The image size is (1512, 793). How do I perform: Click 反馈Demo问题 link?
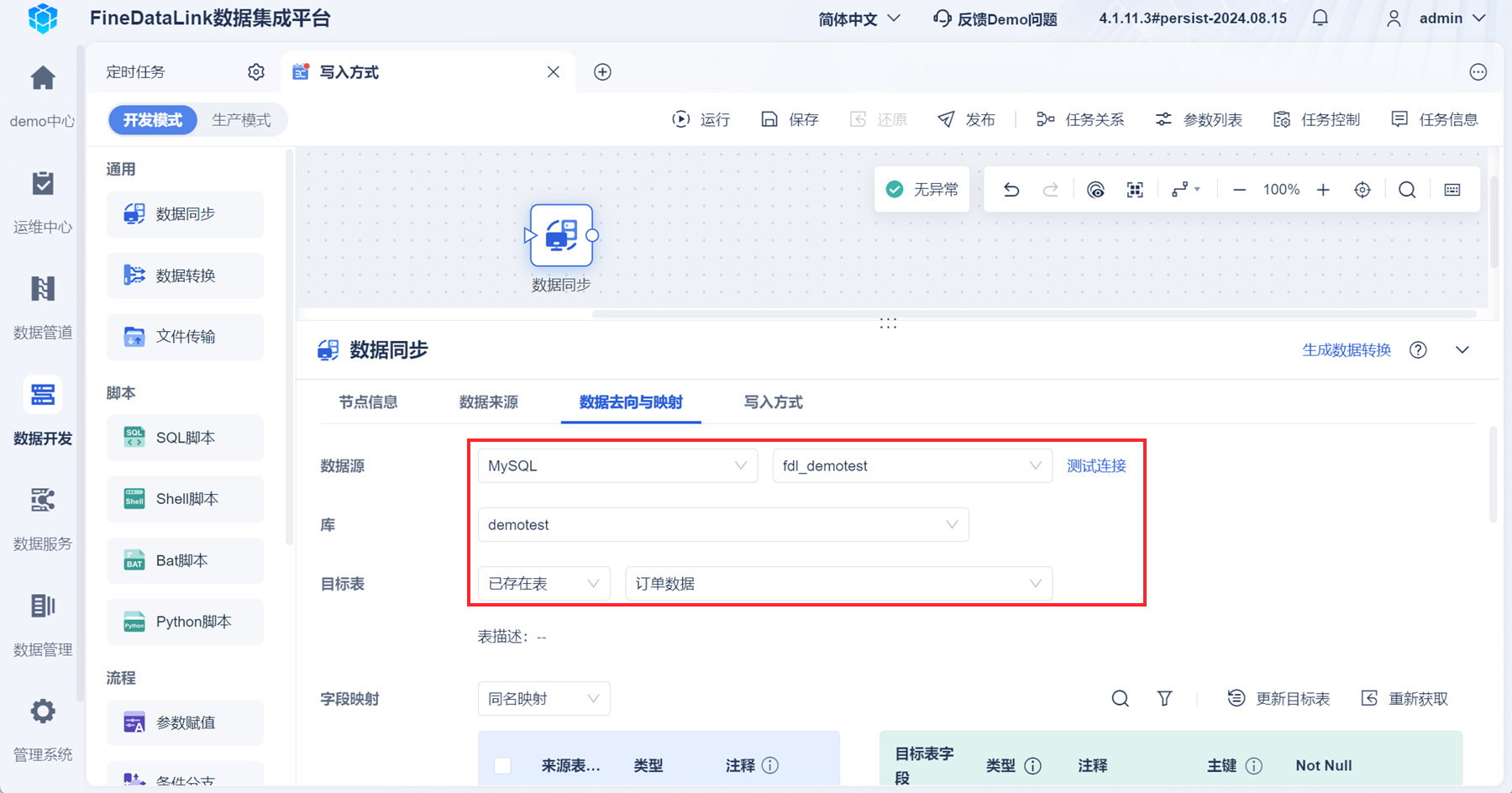[995, 18]
